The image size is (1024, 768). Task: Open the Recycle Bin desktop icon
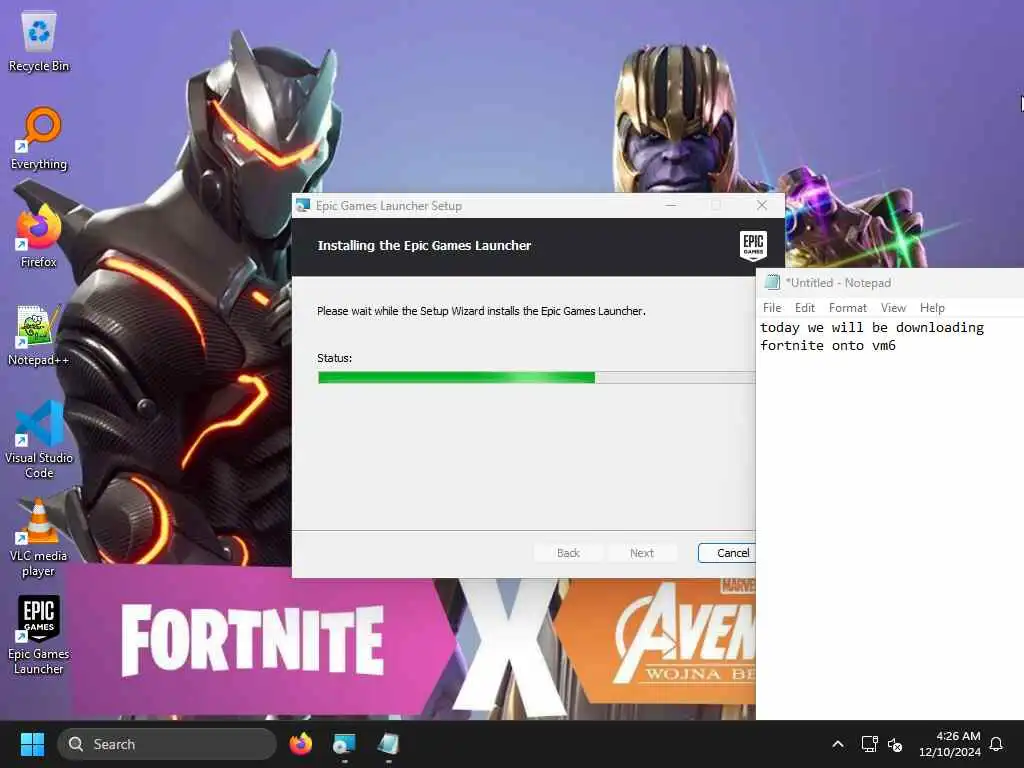[39, 41]
